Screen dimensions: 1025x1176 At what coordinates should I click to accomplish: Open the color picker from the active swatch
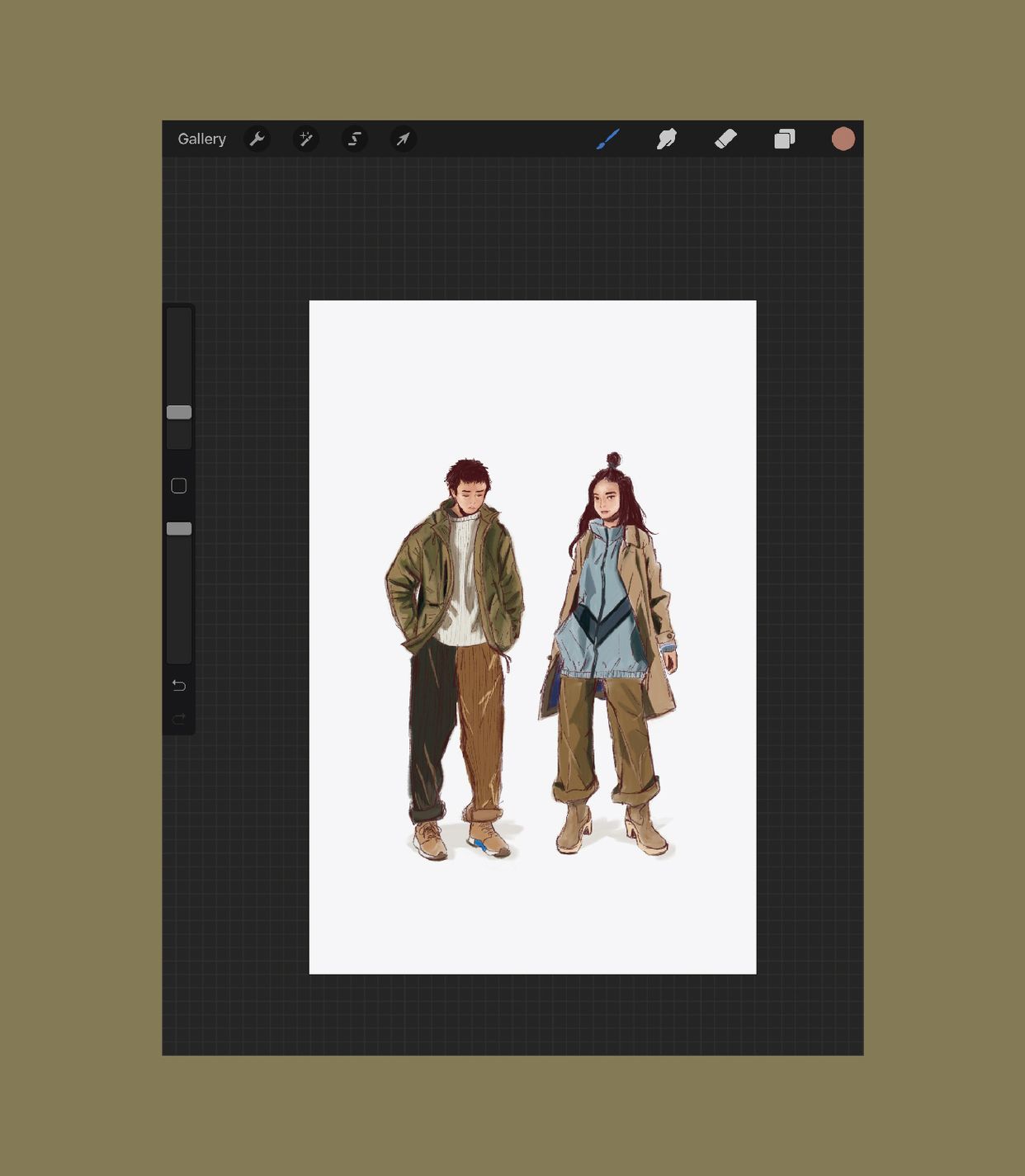[843, 138]
